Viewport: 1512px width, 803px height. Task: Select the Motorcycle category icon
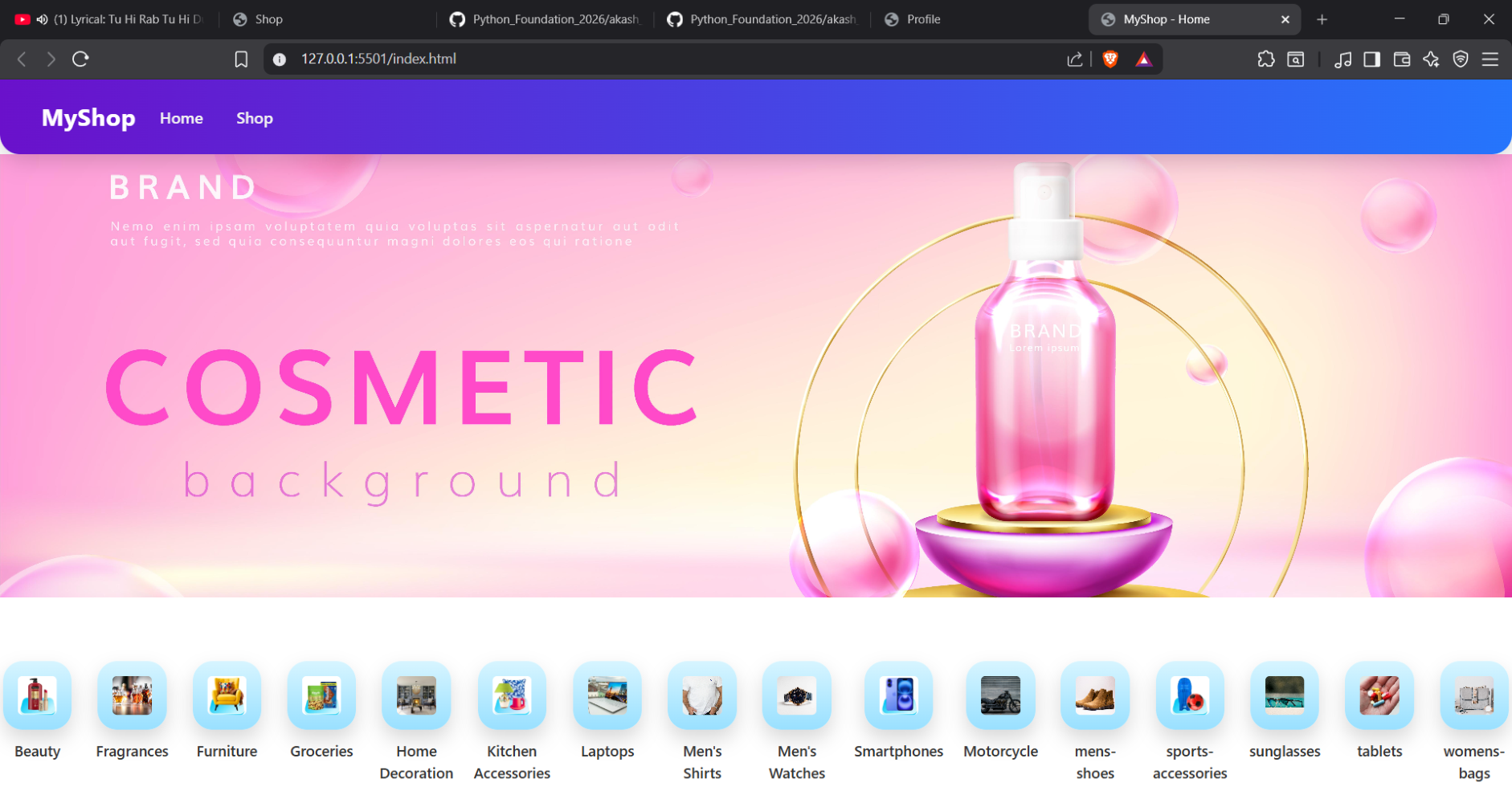1000,695
